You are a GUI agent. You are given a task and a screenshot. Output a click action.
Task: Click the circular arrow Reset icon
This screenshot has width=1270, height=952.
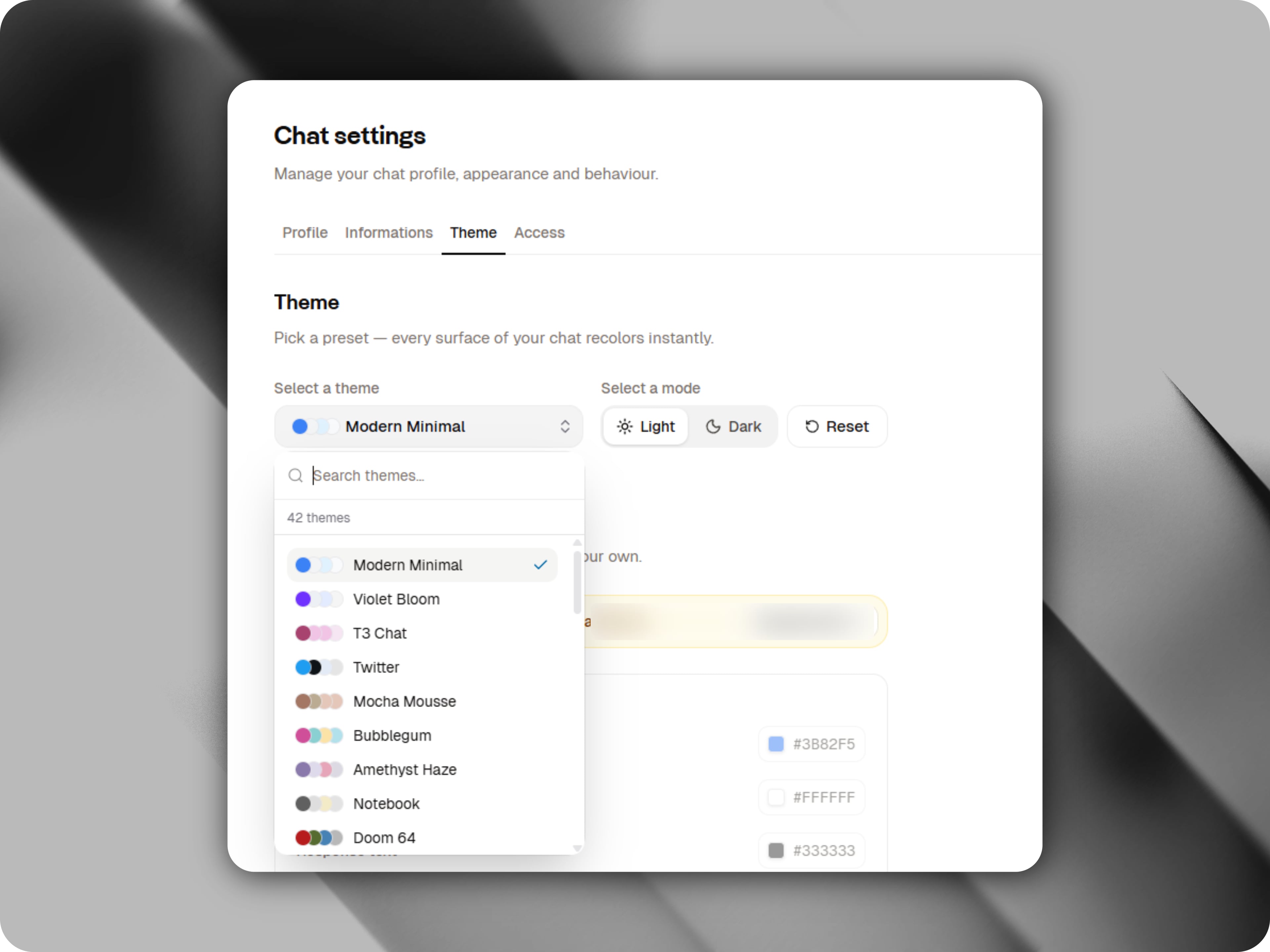coord(812,426)
